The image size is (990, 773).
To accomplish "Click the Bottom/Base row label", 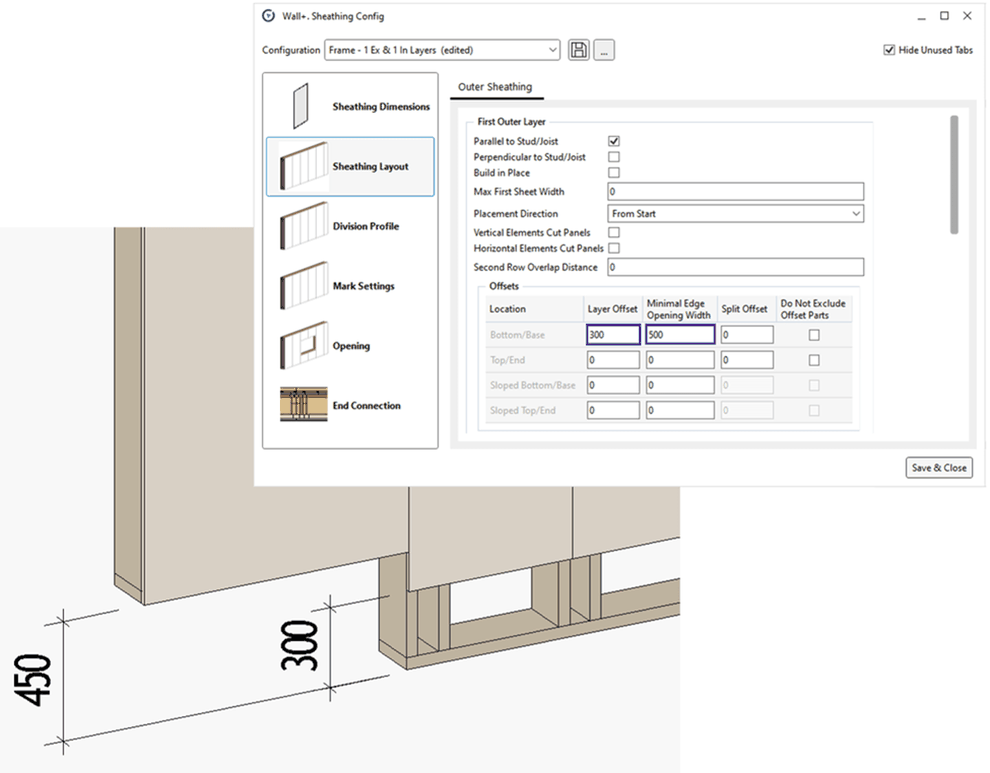I will (x=517, y=335).
